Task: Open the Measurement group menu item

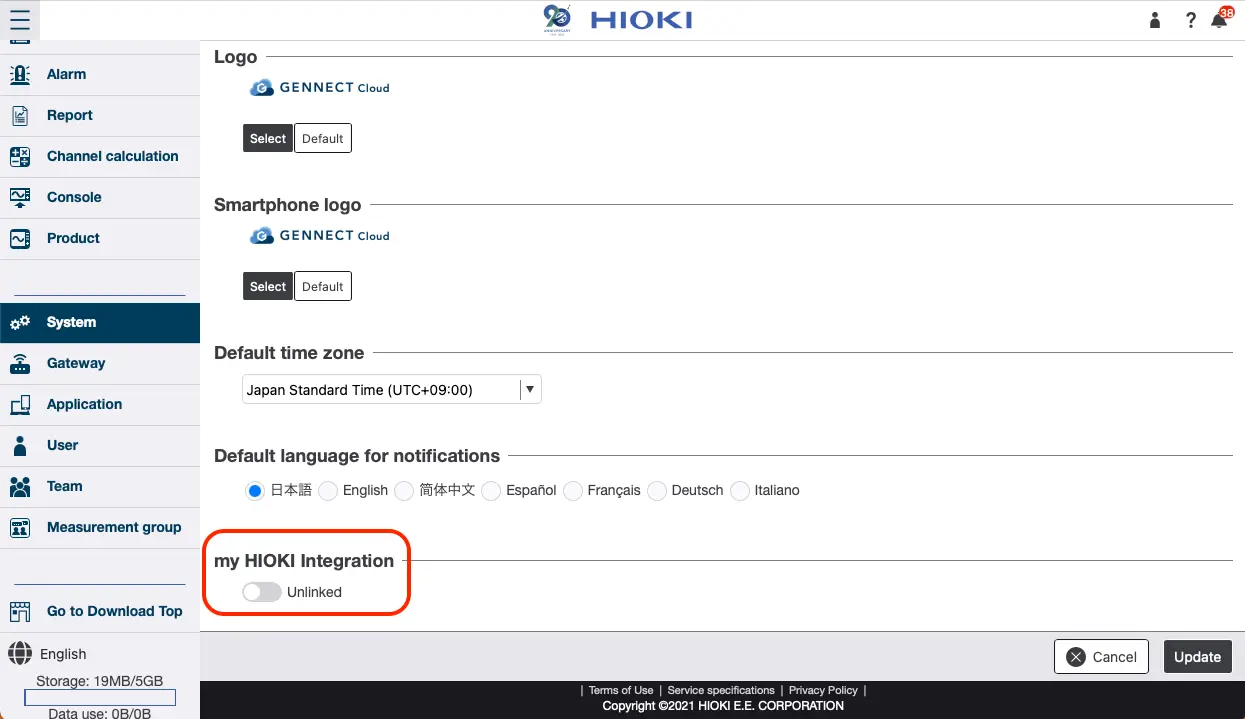Action: point(100,527)
